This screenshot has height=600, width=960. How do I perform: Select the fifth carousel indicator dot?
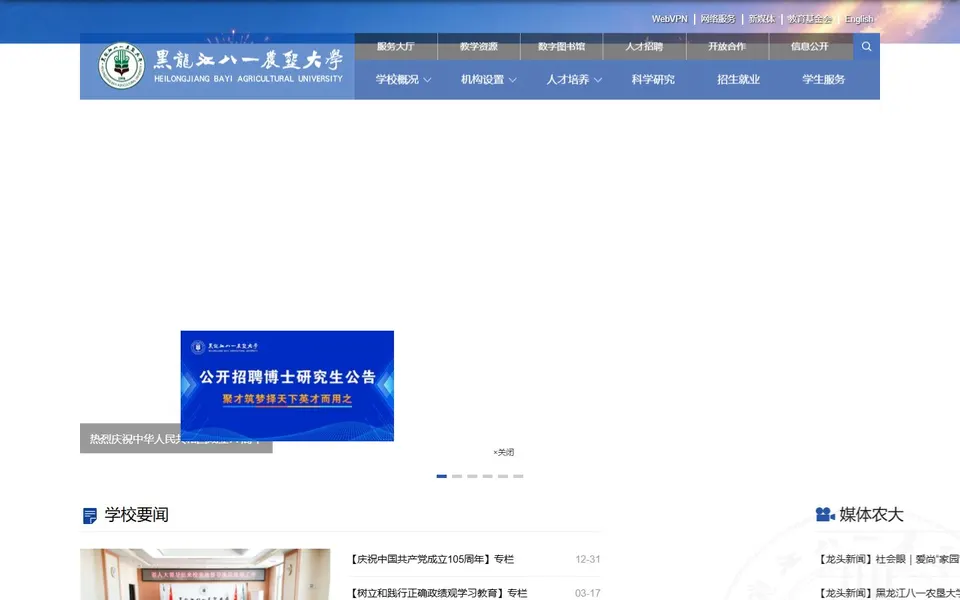pyautogui.click(x=503, y=476)
